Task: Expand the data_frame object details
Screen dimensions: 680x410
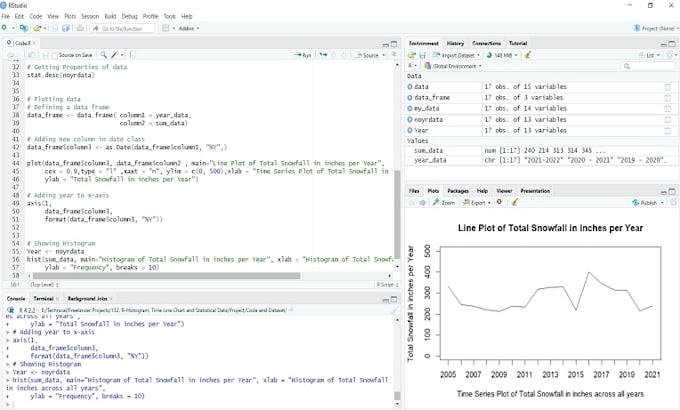Action: pos(409,98)
